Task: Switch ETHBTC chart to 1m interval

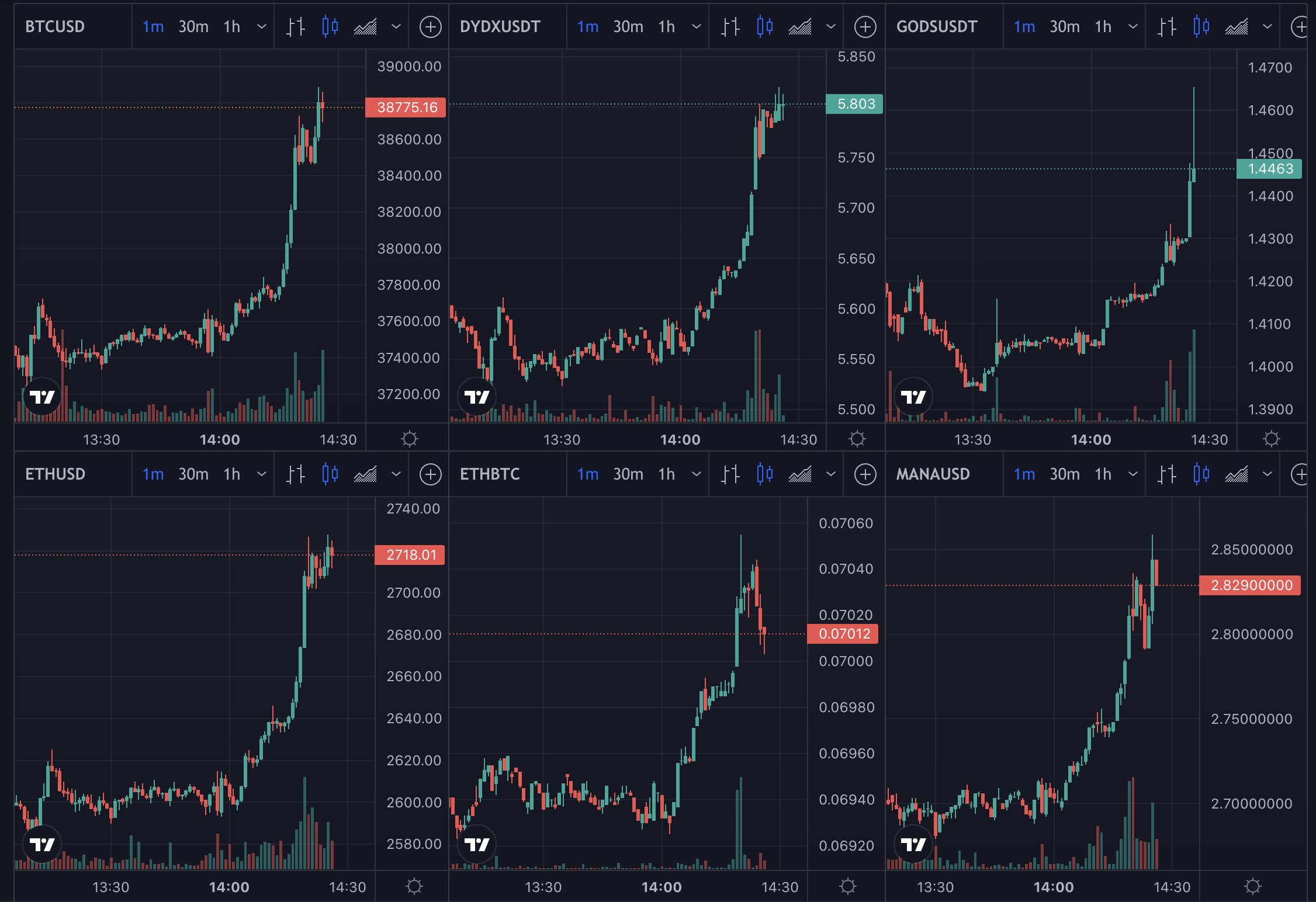Action: (588, 474)
